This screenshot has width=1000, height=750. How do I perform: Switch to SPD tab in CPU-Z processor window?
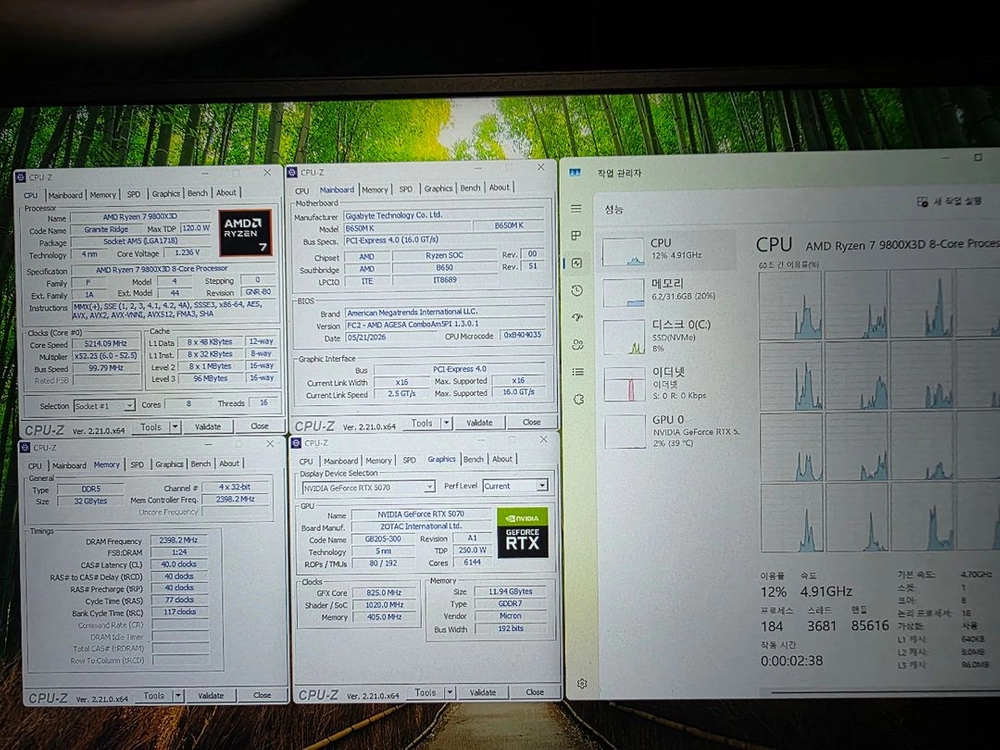click(x=133, y=194)
